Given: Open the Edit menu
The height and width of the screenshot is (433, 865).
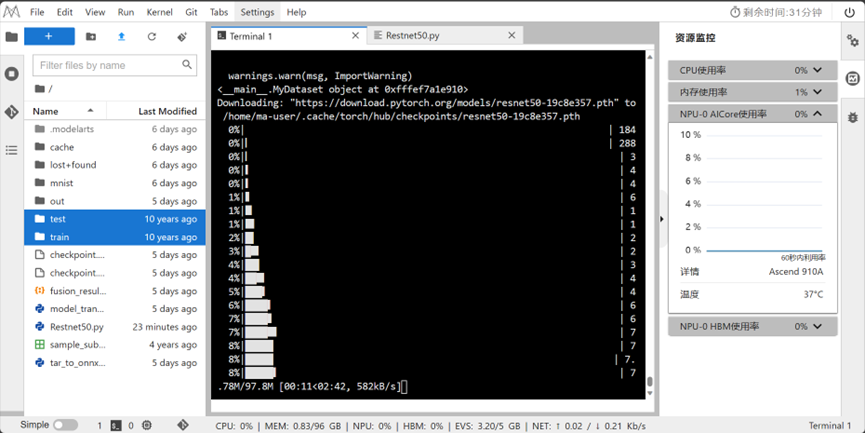Looking at the screenshot, I should pyautogui.click(x=65, y=12).
